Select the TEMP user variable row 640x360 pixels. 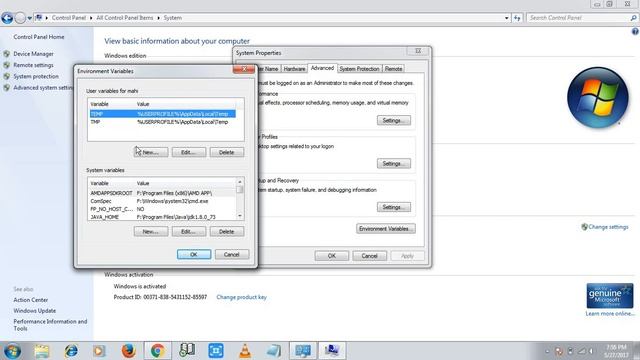pyautogui.click(x=162, y=114)
